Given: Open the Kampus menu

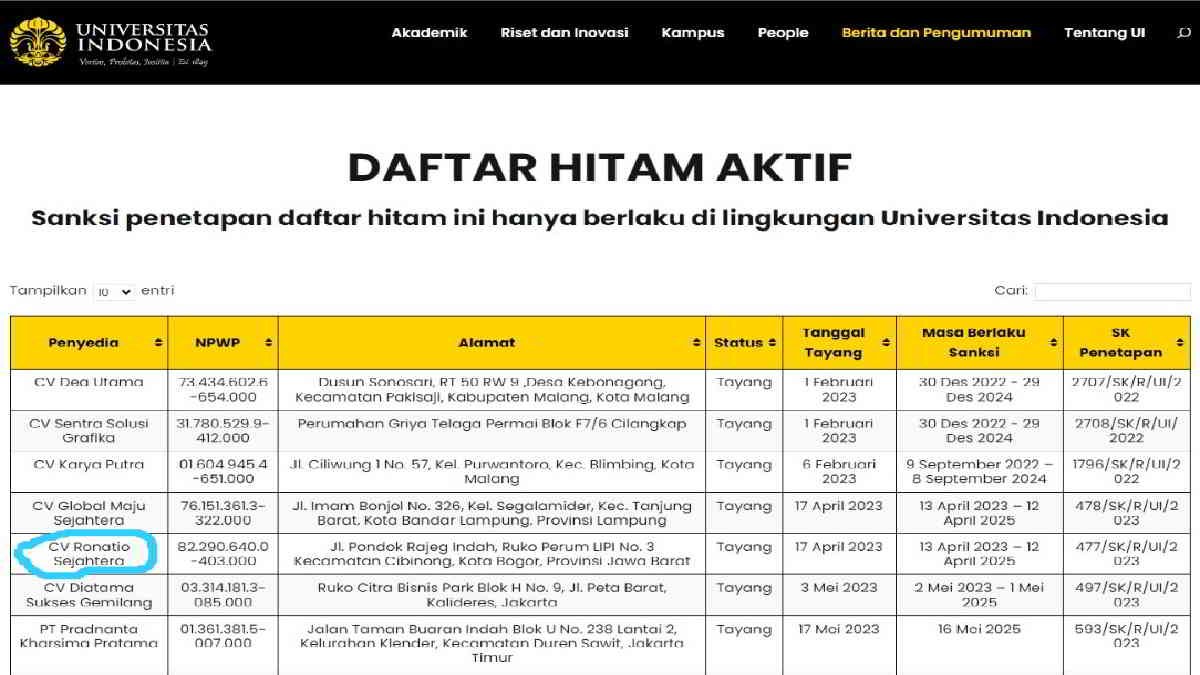Looking at the screenshot, I should point(693,32).
